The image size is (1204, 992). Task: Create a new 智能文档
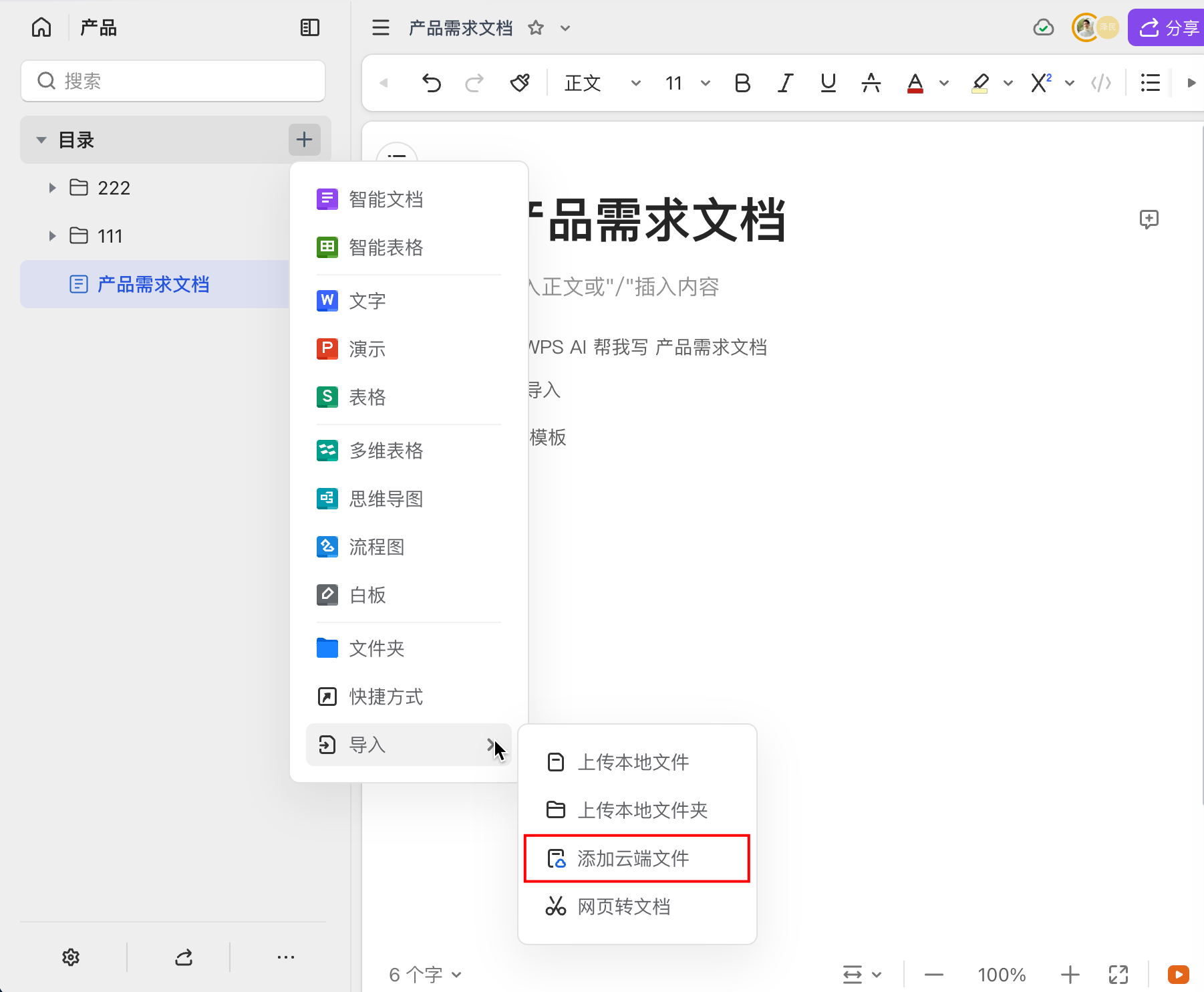pyautogui.click(x=409, y=199)
